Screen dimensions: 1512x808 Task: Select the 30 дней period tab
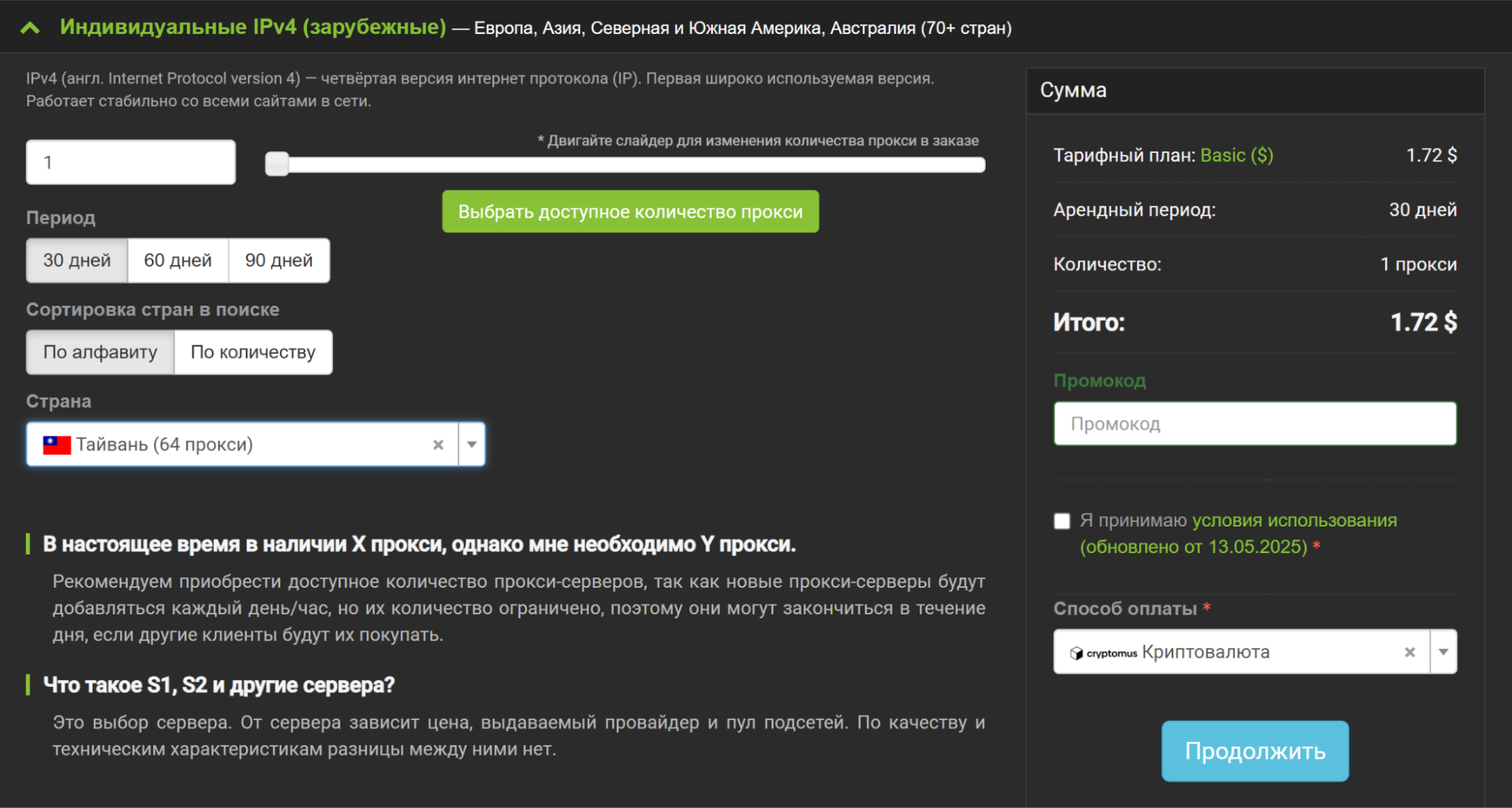[x=76, y=260]
